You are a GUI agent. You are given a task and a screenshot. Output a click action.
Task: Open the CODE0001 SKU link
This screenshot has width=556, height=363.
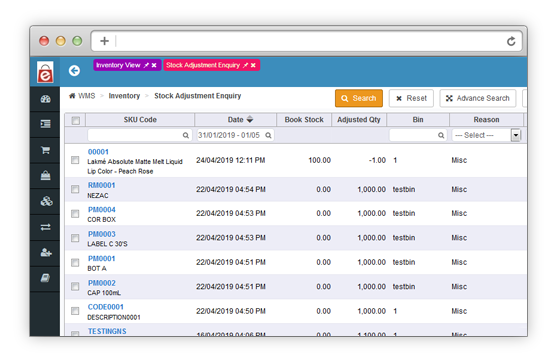[106, 307]
